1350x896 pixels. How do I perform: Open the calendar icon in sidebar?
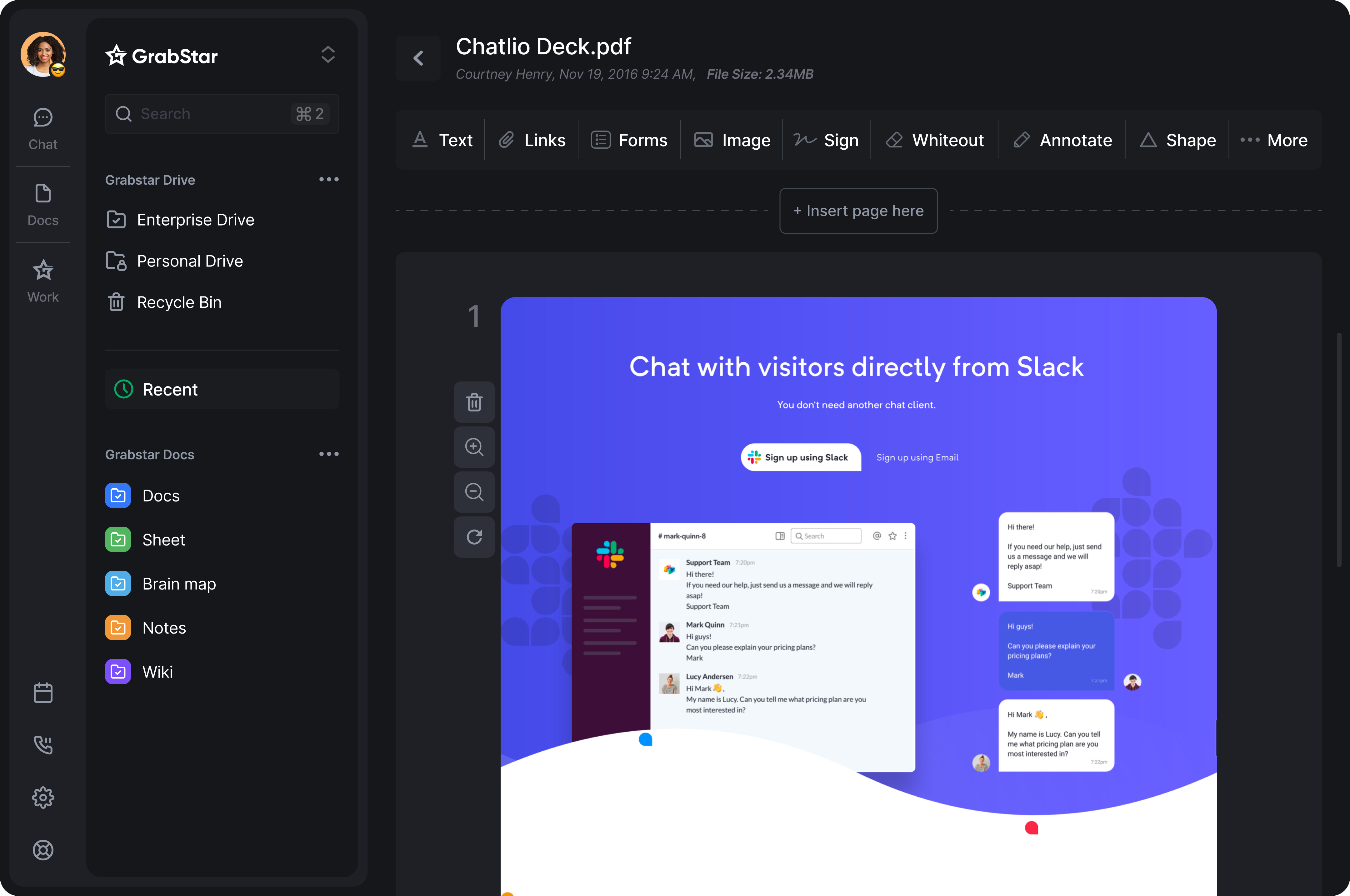coord(43,693)
